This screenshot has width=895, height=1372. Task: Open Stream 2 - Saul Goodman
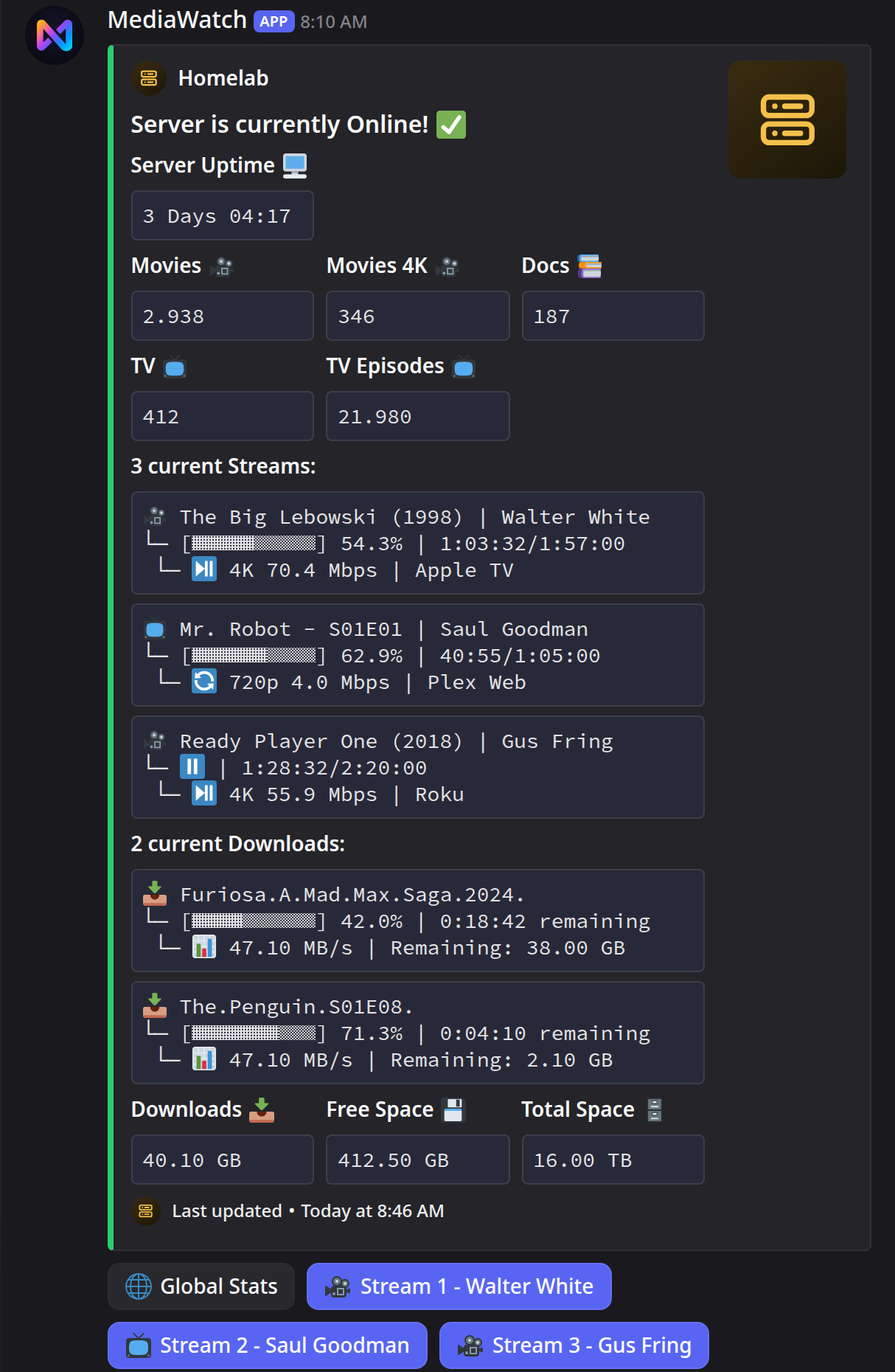pyautogui.click(x=268, y=1345)
